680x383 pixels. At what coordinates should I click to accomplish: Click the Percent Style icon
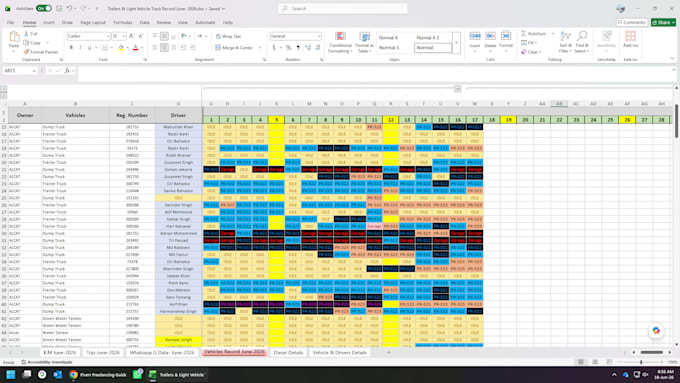coord(288,47)
